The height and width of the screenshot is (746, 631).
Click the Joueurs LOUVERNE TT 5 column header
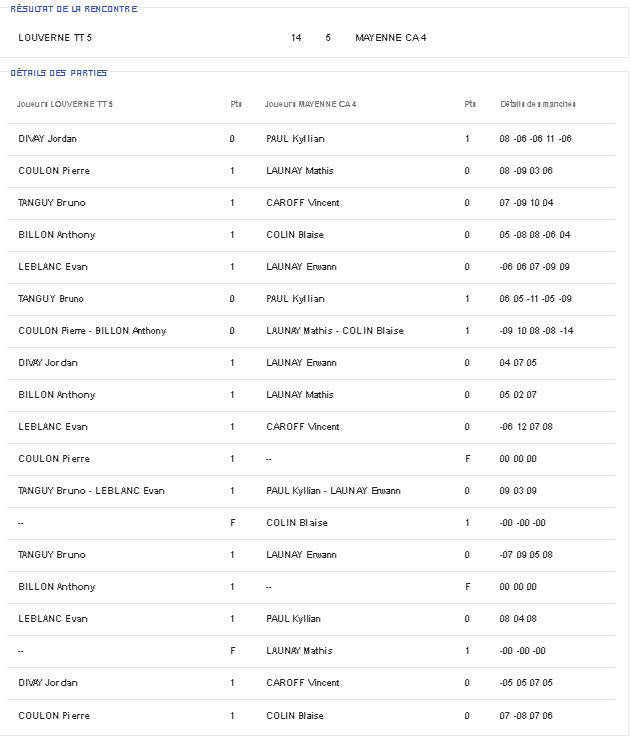click(65, 104)
